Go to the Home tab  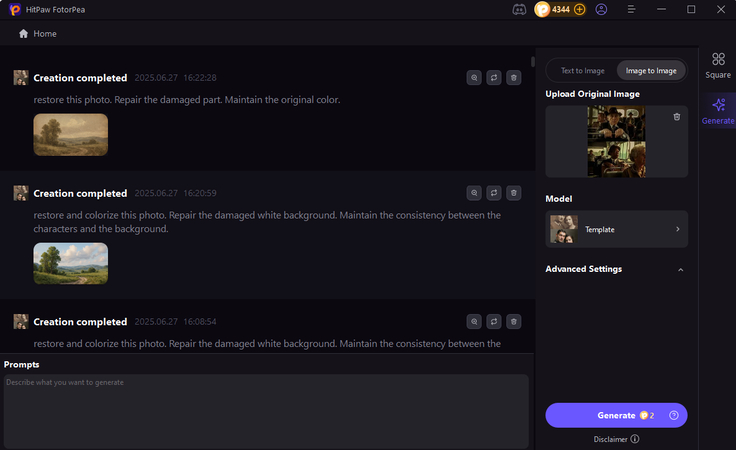coord(38,33)
